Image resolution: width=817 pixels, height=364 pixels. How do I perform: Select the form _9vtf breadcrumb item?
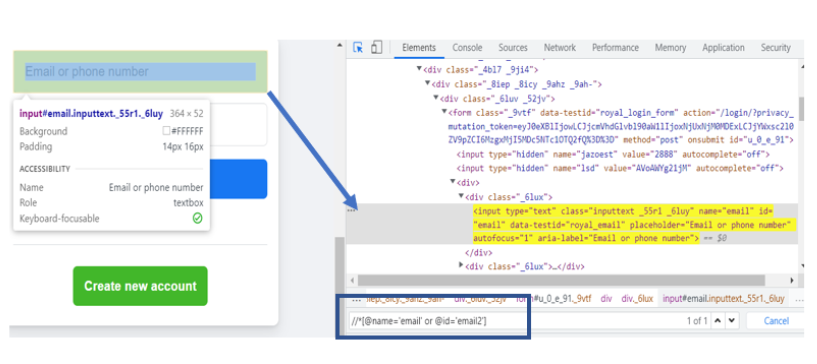point(553,299)
